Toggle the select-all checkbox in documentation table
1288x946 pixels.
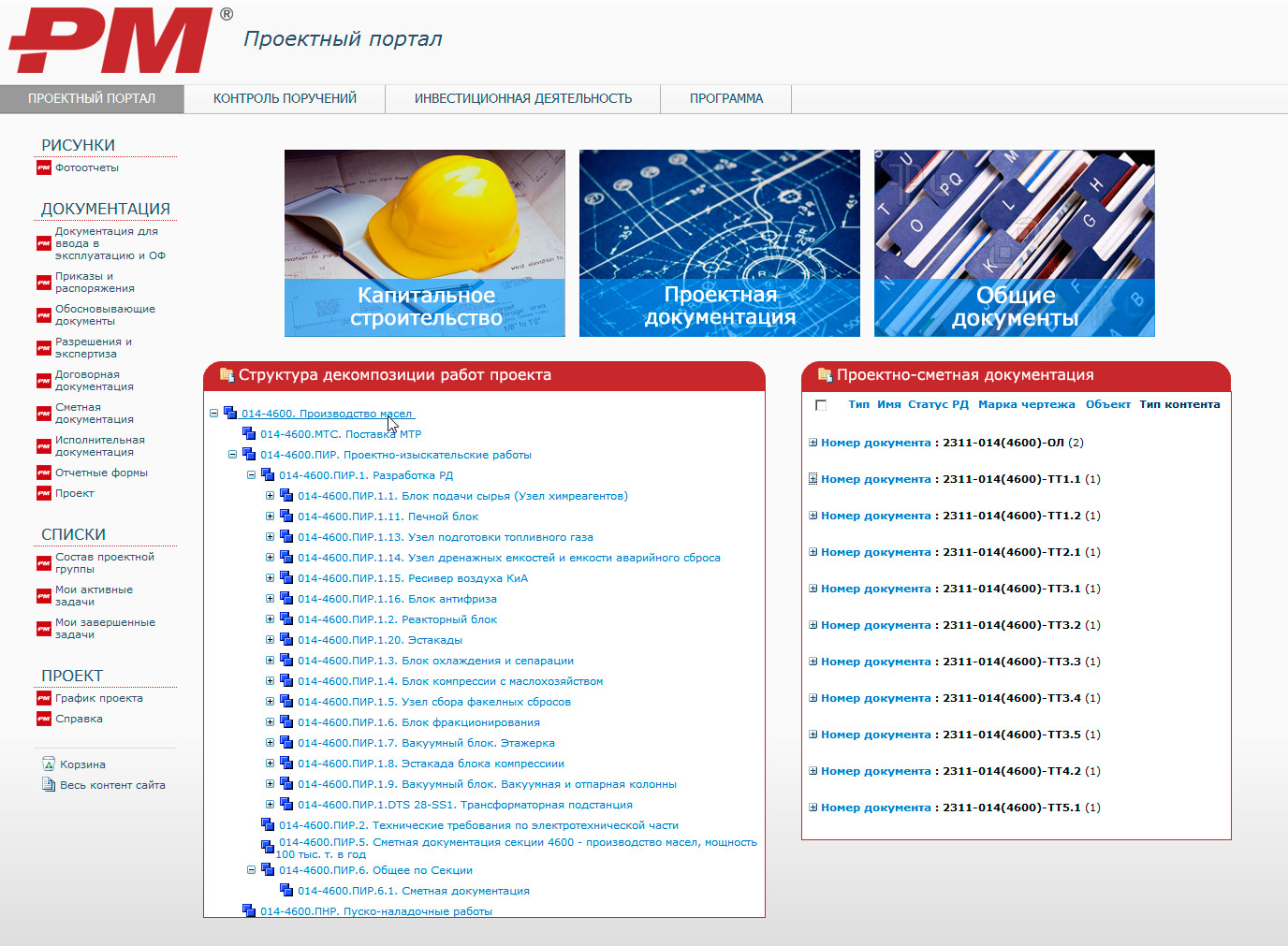(821, 405)
